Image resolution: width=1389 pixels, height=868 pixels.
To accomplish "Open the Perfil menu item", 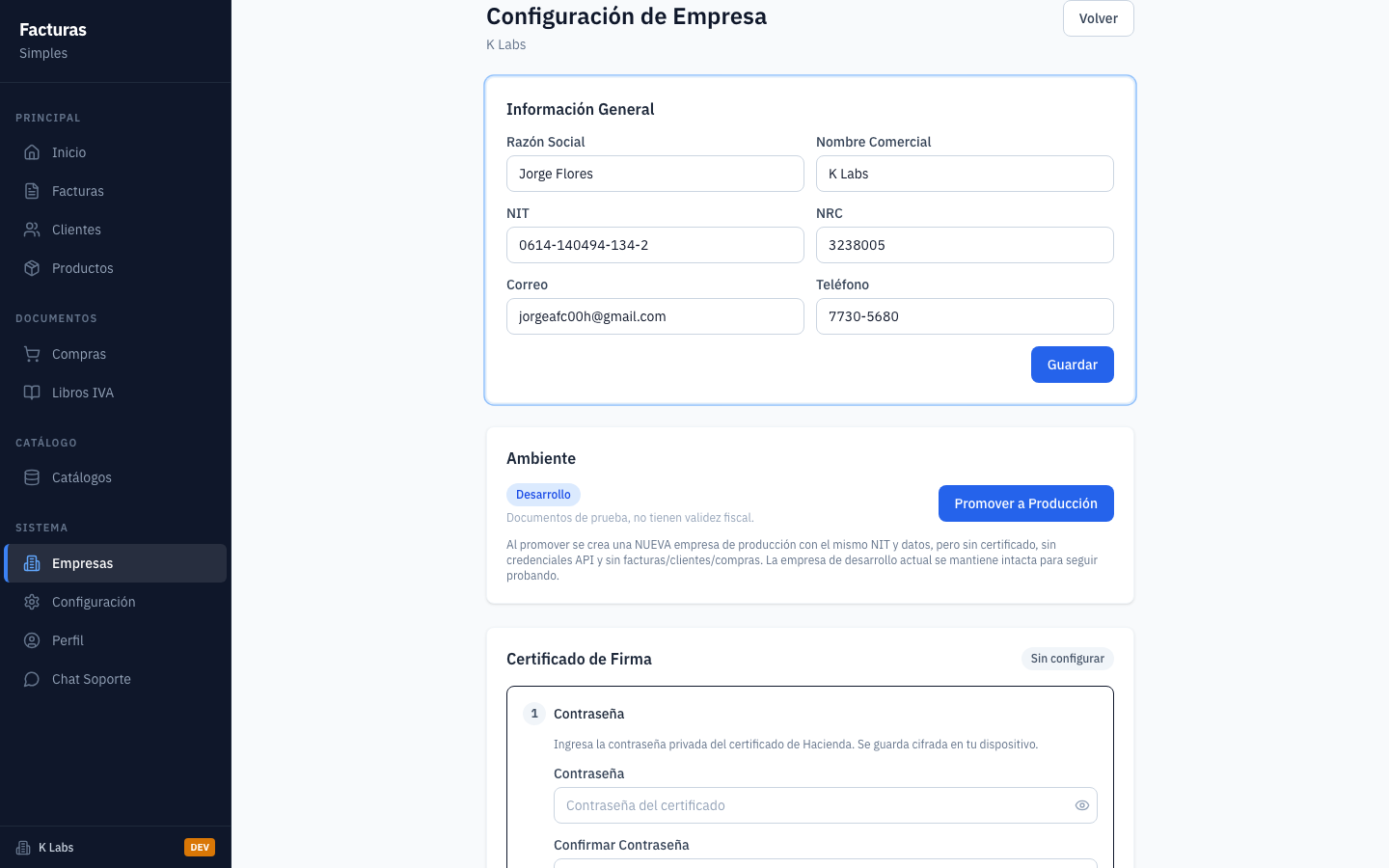I will pyautogui.click(x=116, y=640).
